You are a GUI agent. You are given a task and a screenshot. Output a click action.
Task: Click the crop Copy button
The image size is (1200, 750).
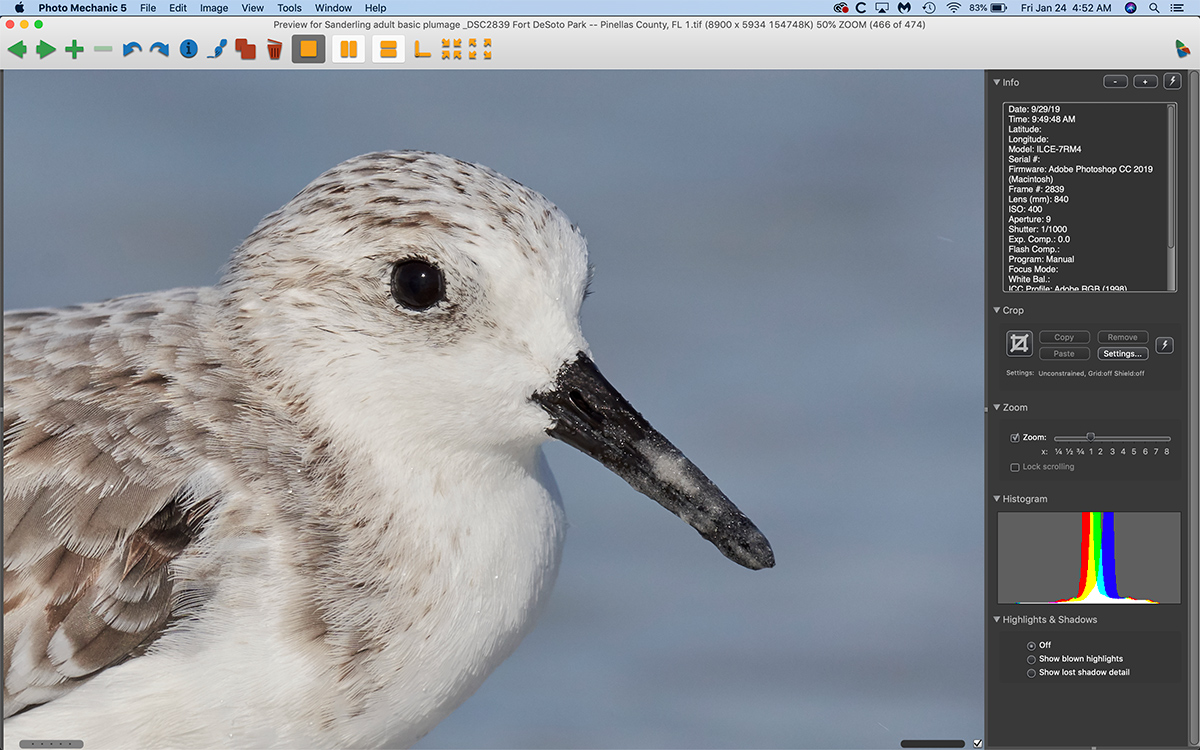[1064, 337]
